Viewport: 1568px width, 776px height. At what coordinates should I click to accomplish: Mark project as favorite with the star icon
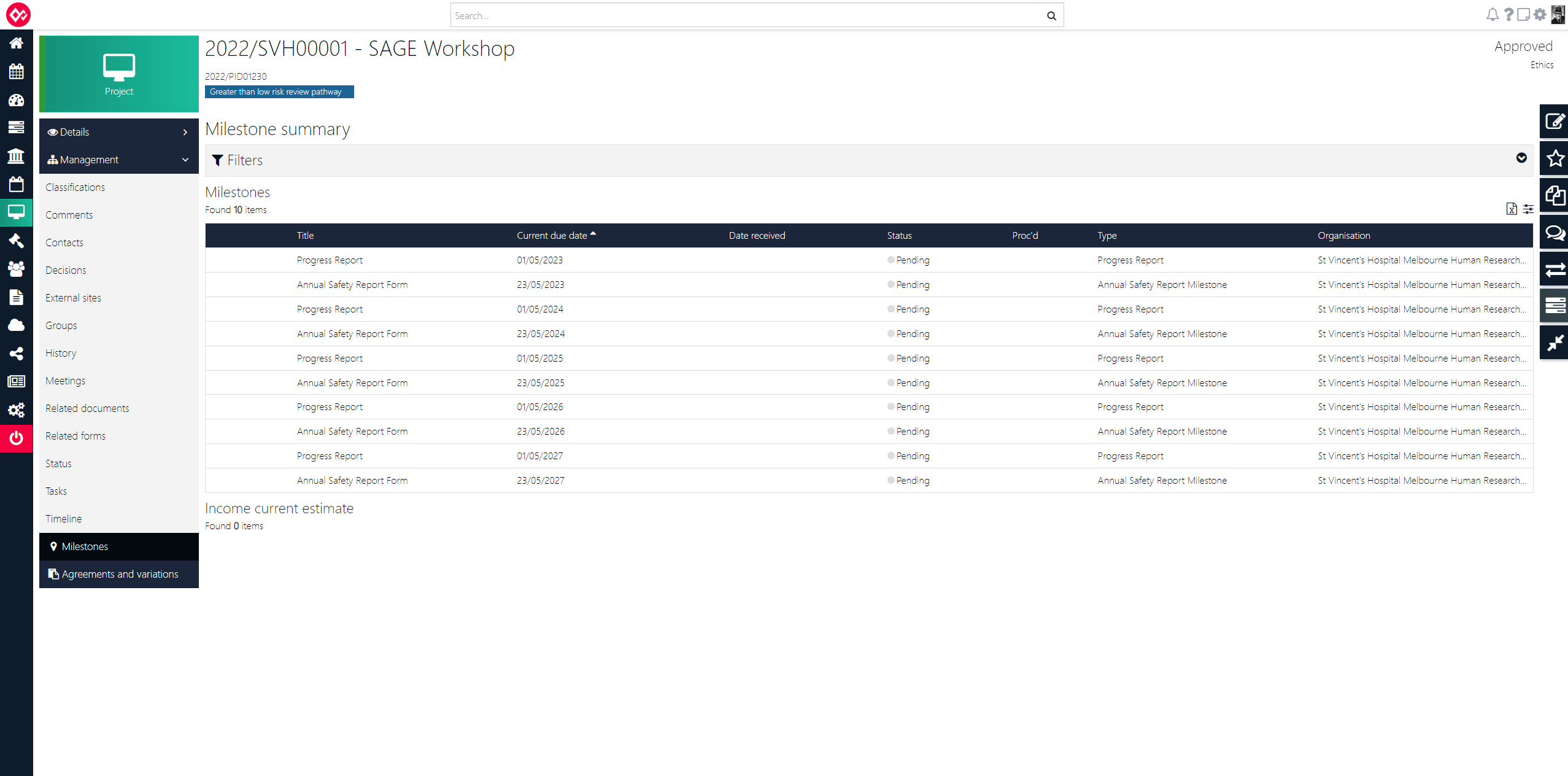coord(1554,158)
